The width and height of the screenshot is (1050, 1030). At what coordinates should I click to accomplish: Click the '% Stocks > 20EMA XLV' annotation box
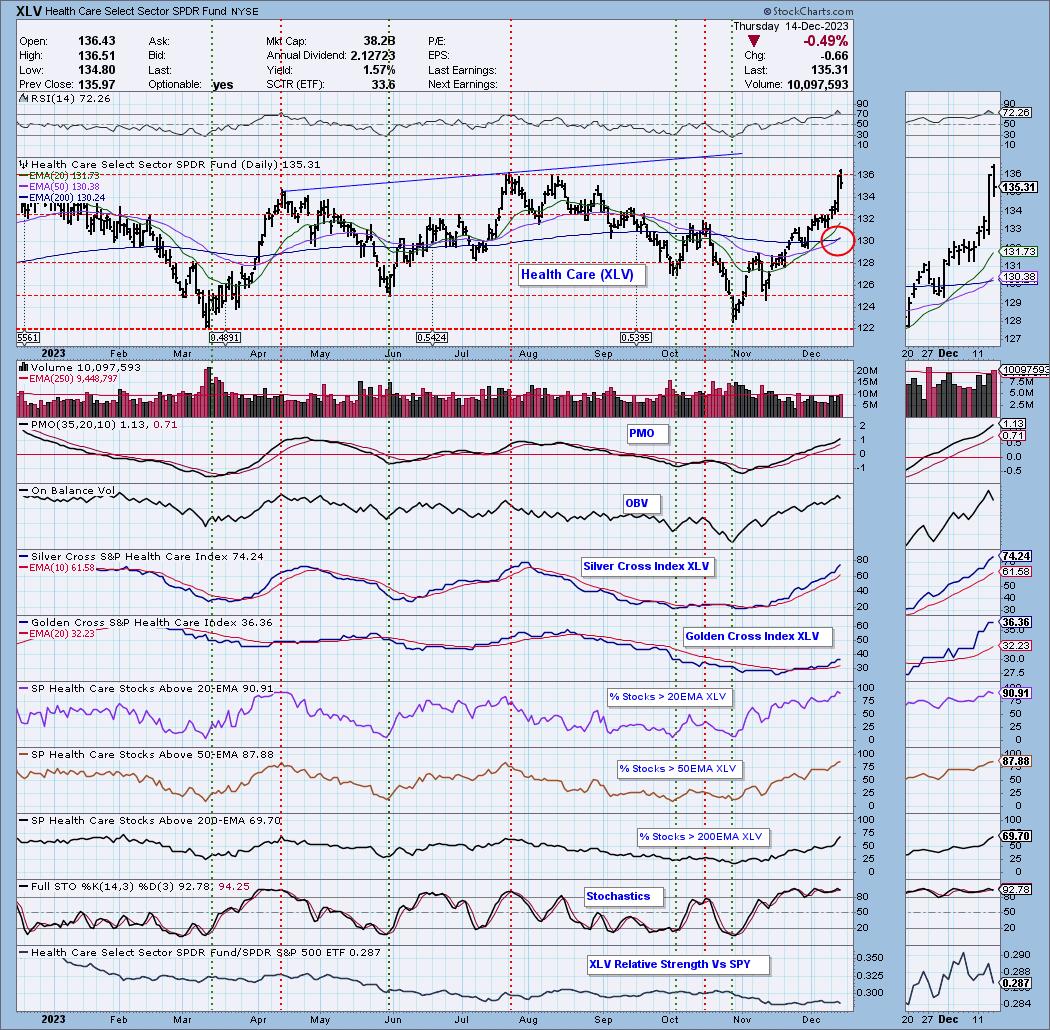coord(670,697)
